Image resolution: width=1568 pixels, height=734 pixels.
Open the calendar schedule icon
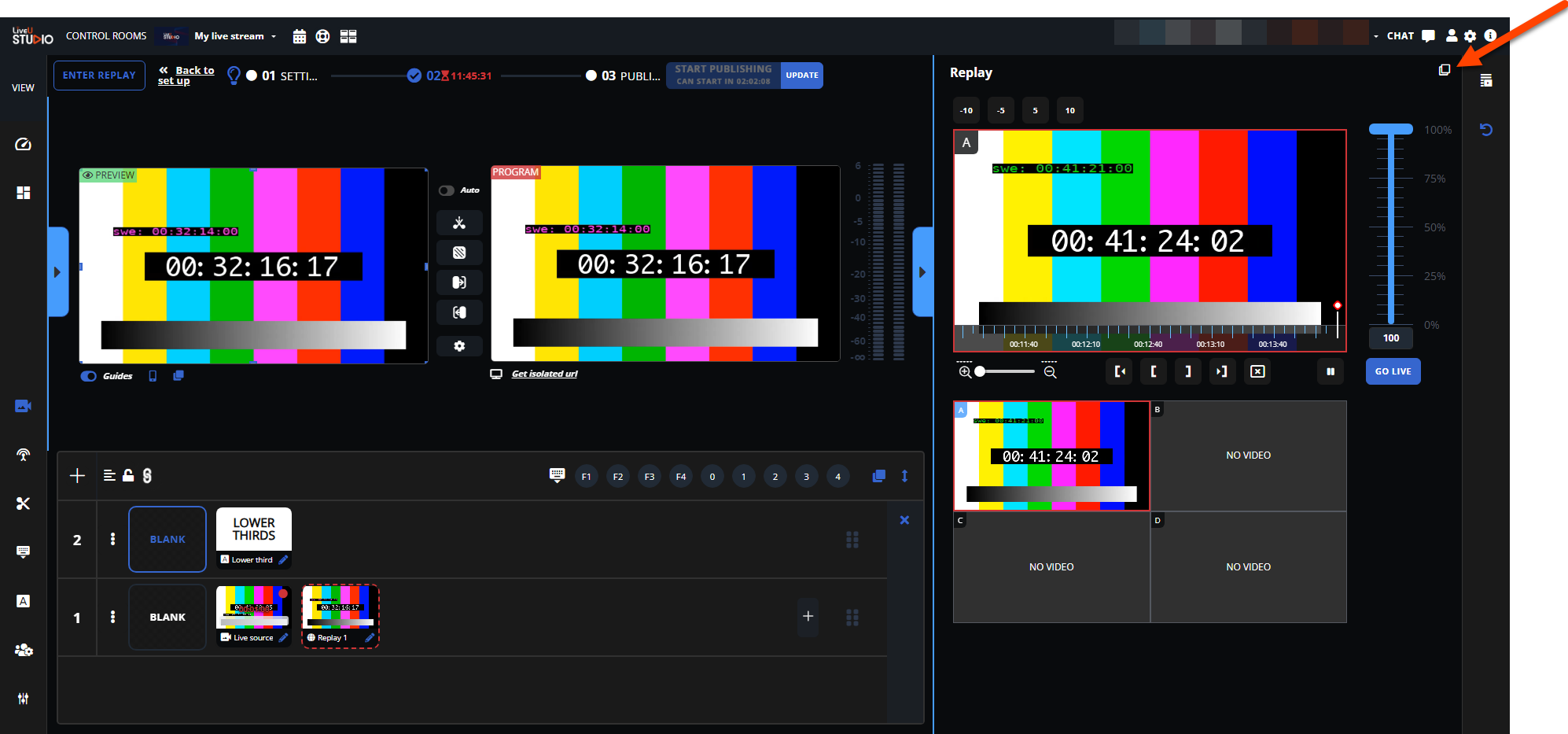pyautogui.click(x=299, y=36)
